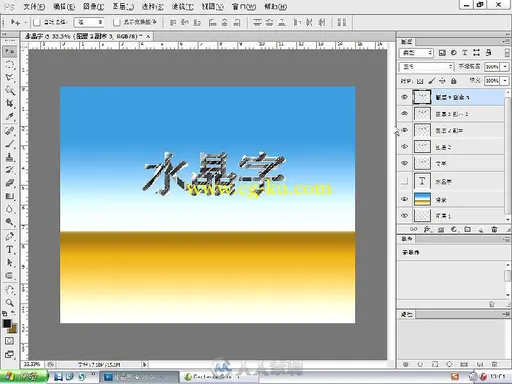Screen dimensions: 512x384
Task: Open the middle panel flyout menu
Action: [x=506, y=239]
